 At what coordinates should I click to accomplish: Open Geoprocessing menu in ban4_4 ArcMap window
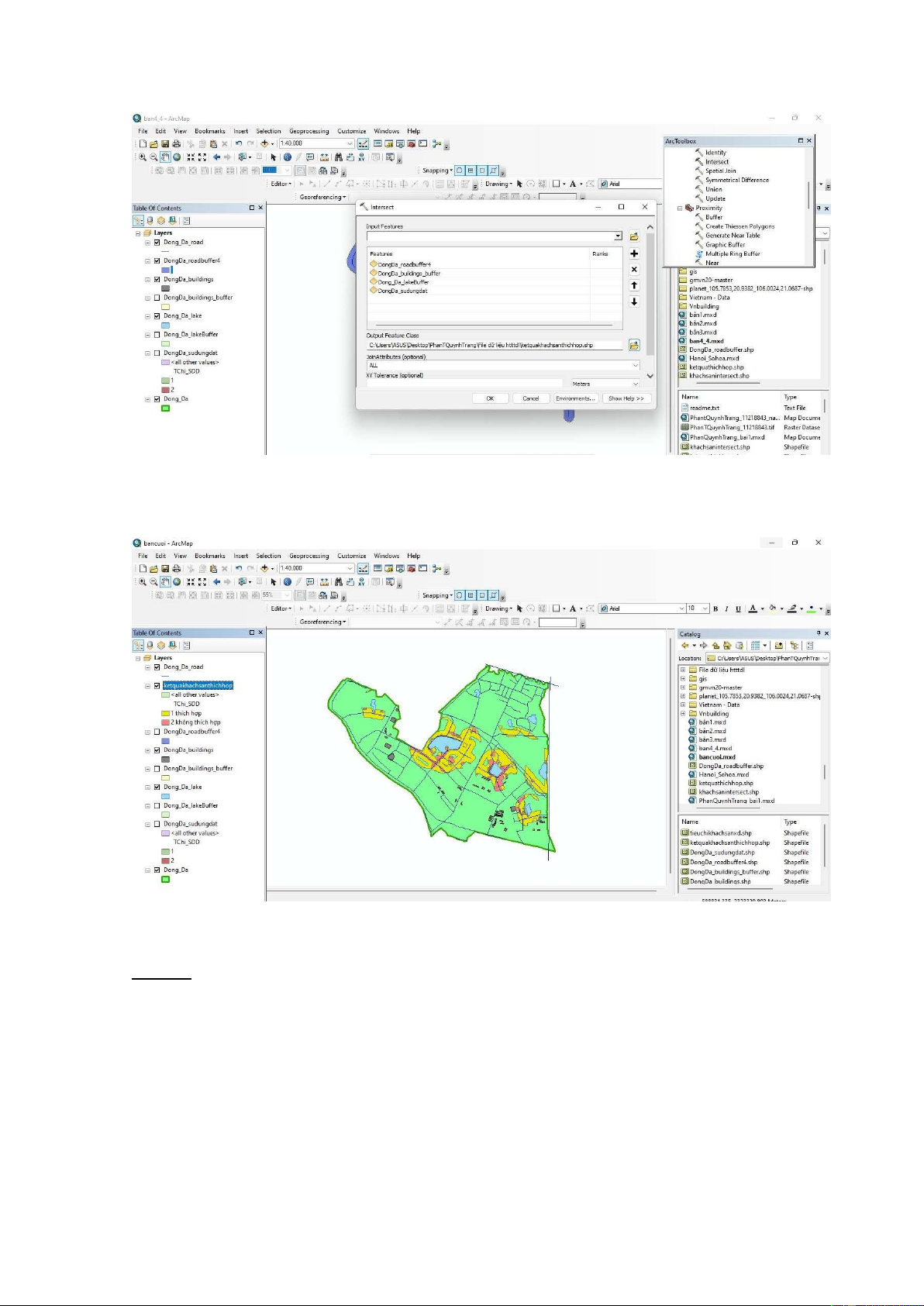click(309, 131)
